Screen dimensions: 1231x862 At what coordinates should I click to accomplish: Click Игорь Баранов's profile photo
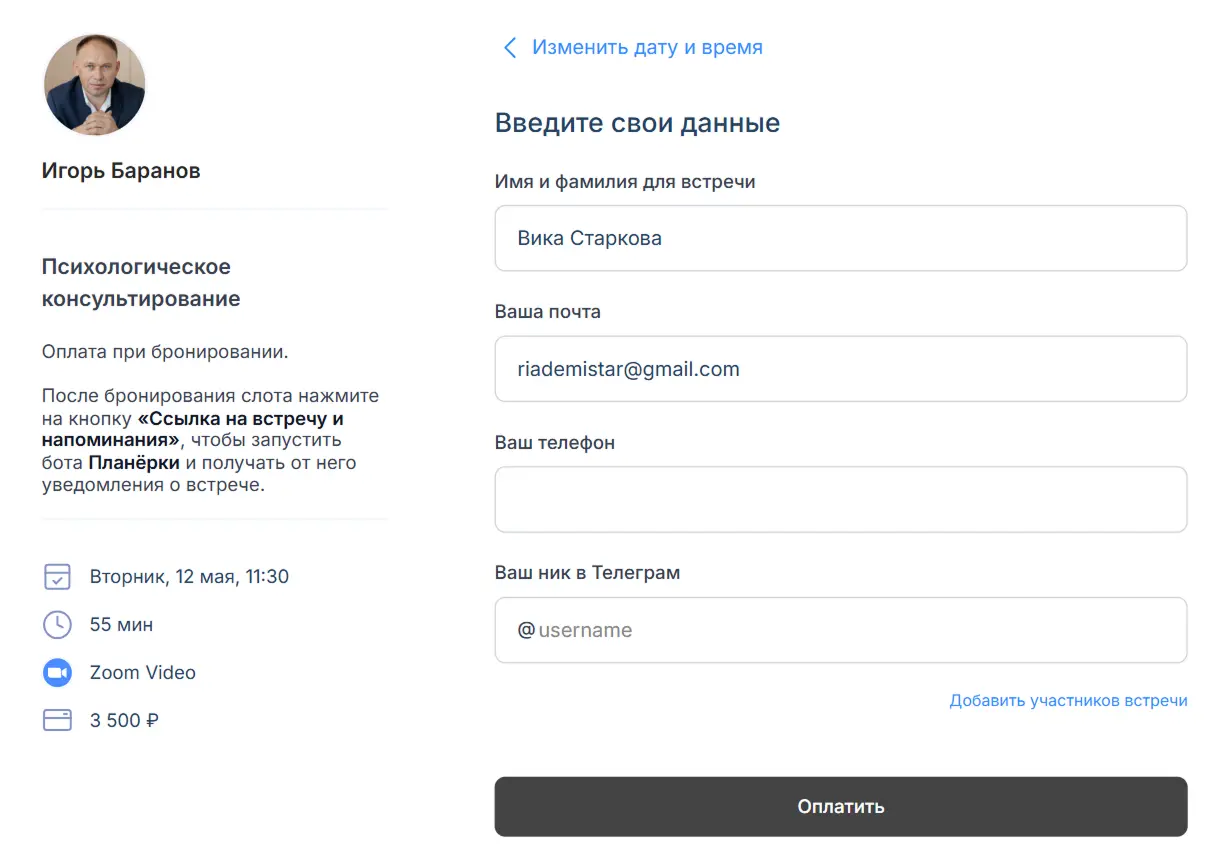coord(95,85)
